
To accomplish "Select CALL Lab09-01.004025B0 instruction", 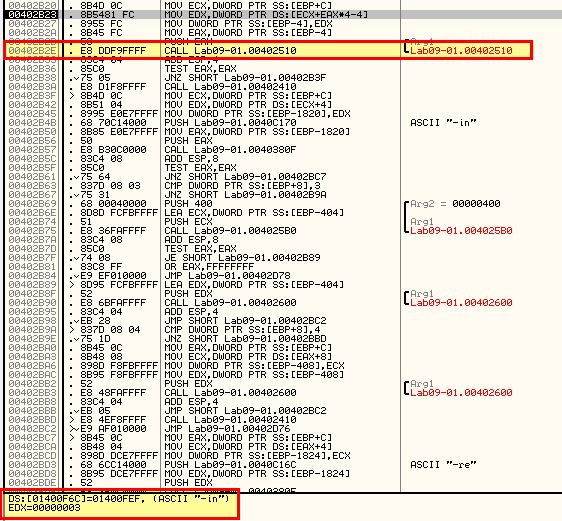I will (x=230, y=230).
